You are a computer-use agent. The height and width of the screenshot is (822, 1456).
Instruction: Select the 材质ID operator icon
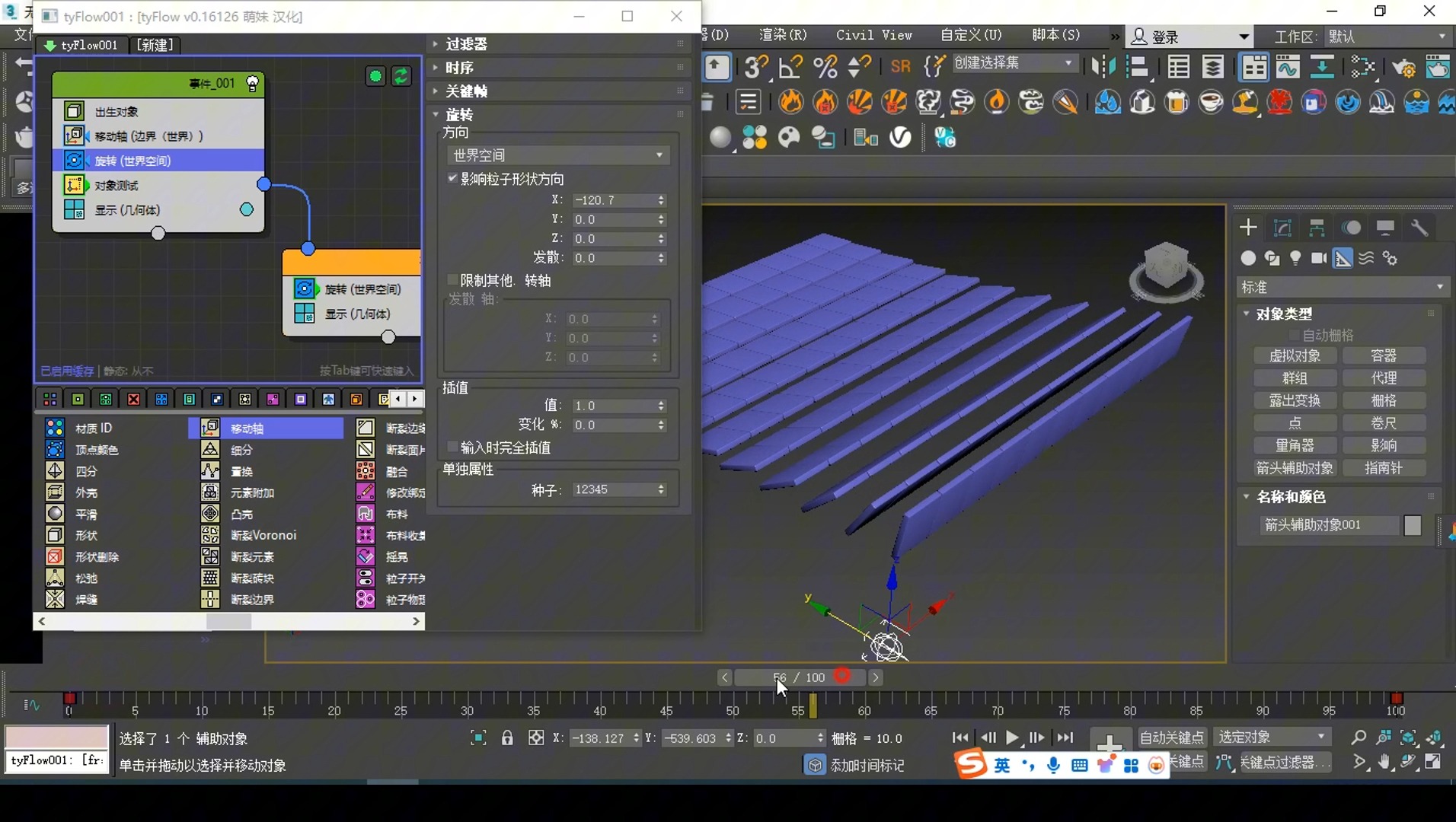click(54, 428)
